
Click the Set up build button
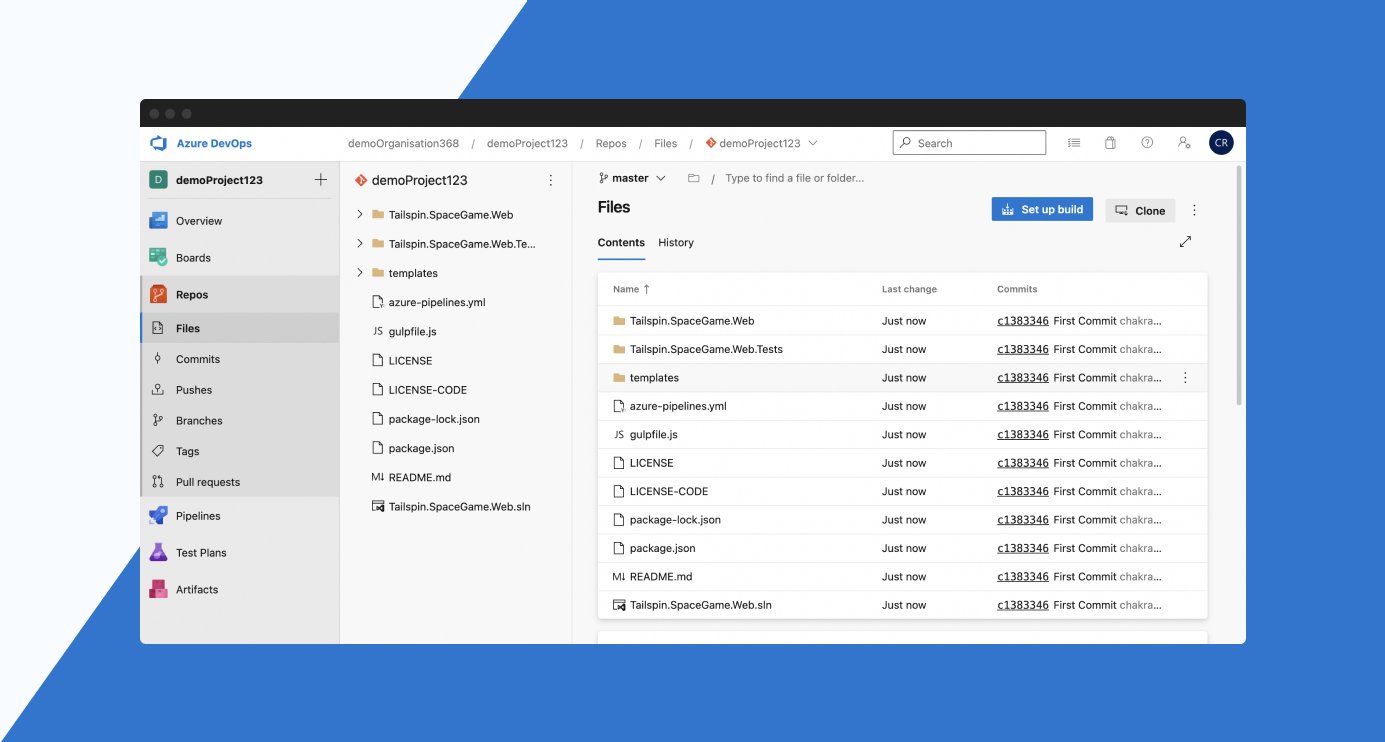click(1042, 209)
